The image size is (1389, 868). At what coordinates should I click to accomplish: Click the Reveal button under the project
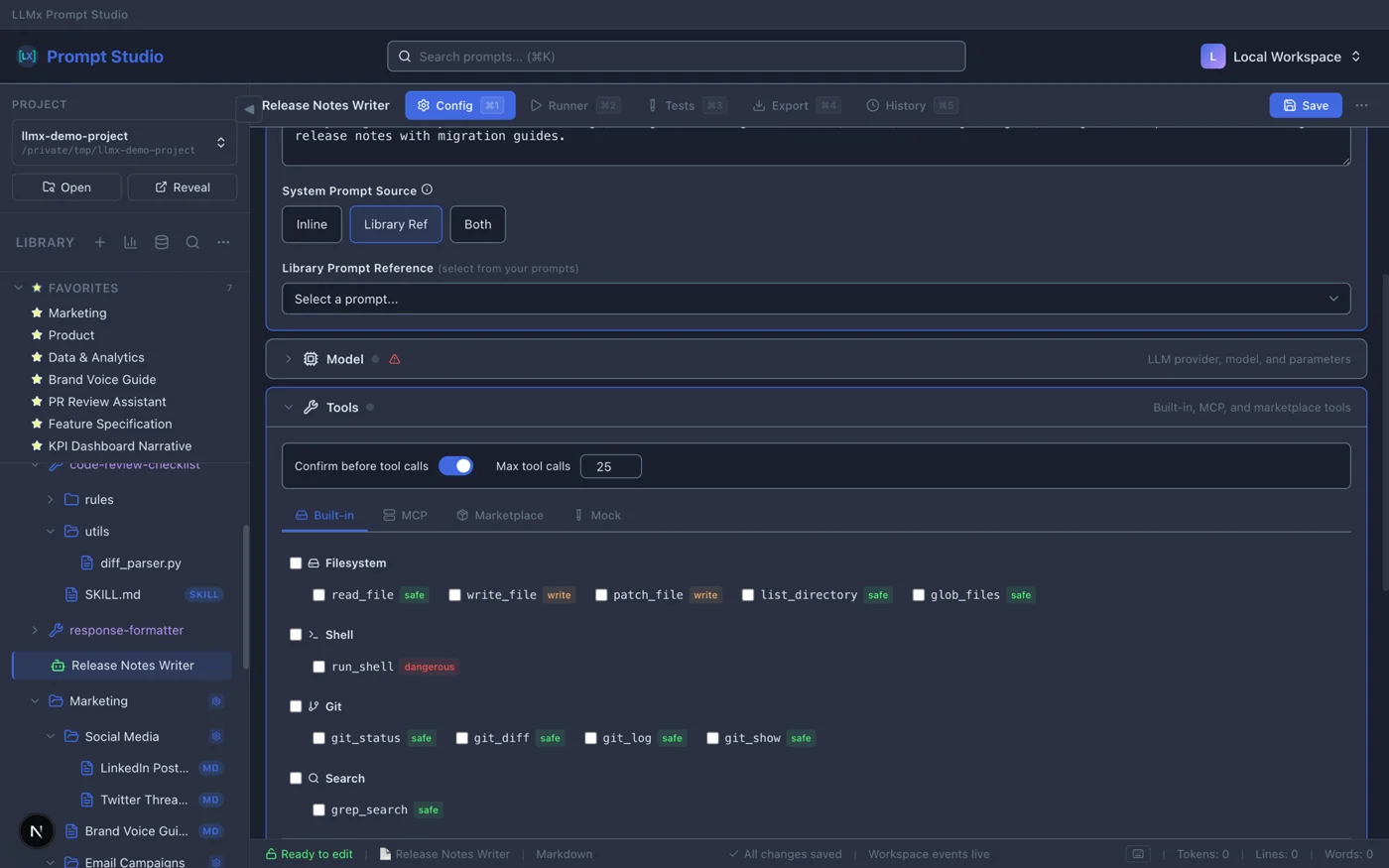click(183, 186)
